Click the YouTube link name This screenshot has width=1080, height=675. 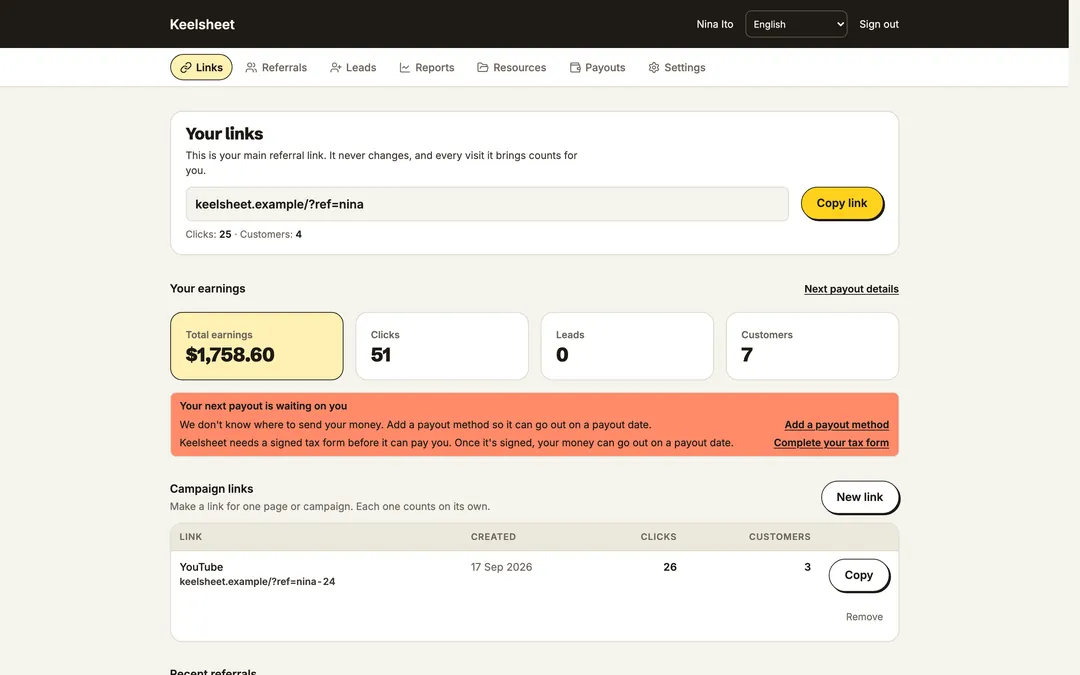coord(201,567)
